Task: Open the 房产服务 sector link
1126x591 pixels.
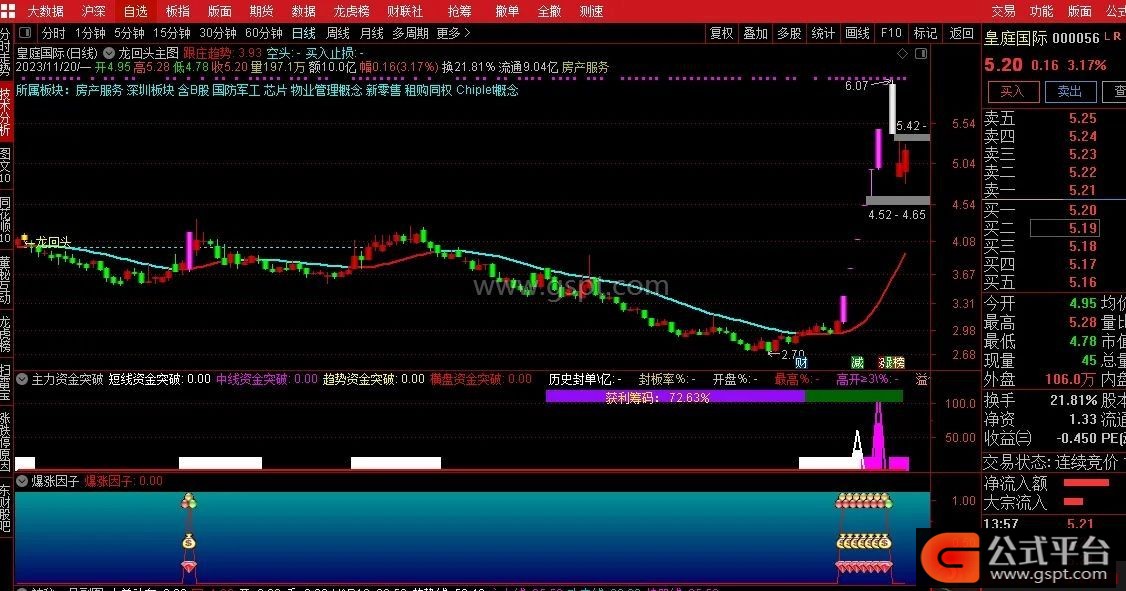Action: pos(98,90)
